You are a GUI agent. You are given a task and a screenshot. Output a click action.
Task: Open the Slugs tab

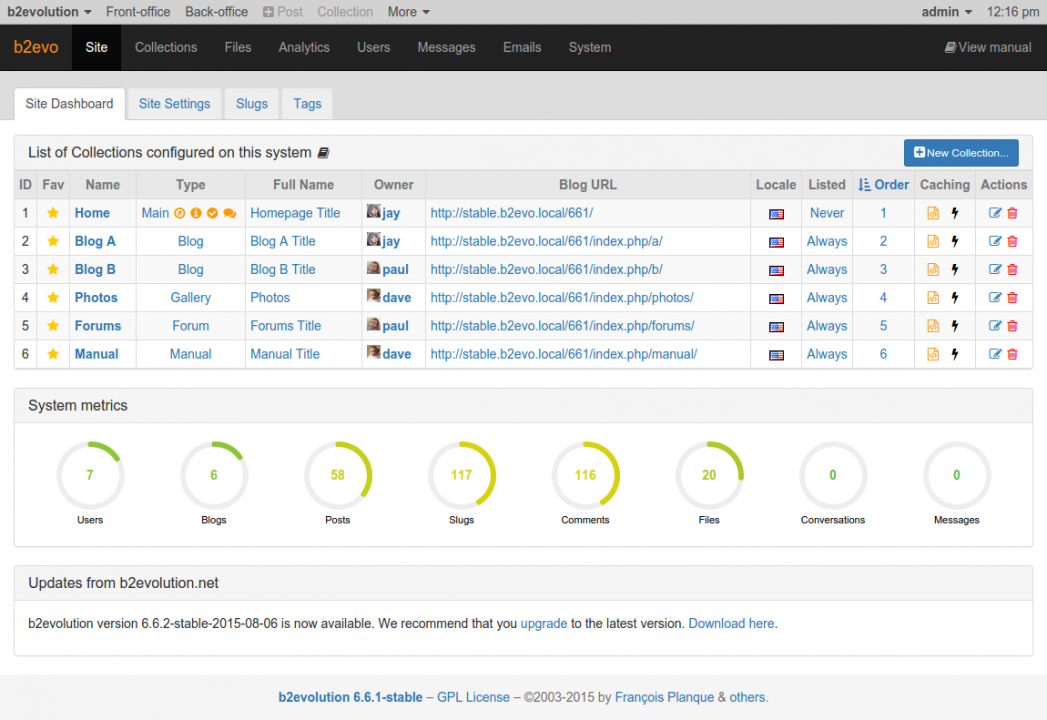[252, 104]
